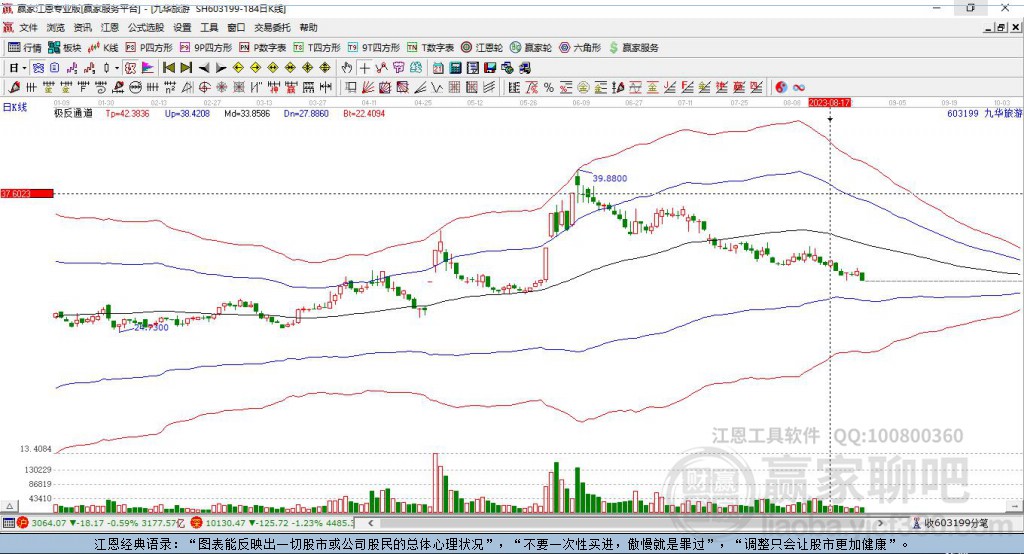This screenshot has width=1024, height=554.
Task: Click the status bar grid icon
Action: click(x=8, y=523)
